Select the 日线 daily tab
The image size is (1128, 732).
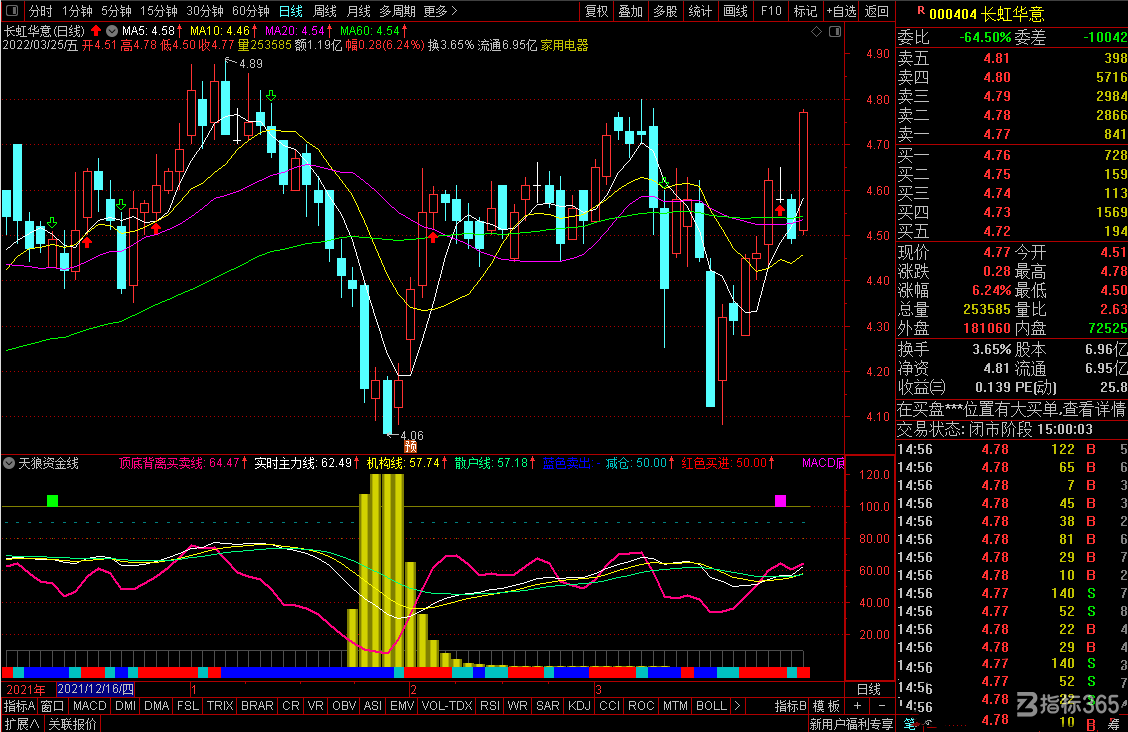pos(291,11)
